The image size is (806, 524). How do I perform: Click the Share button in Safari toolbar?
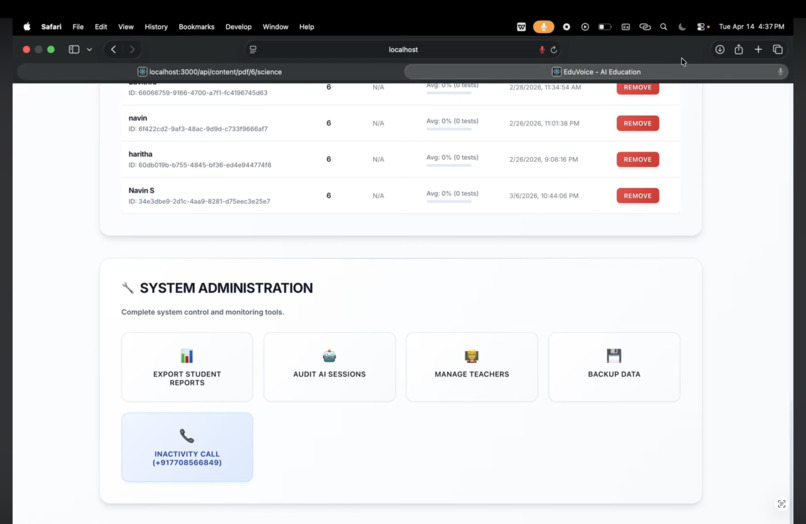(x=739, y=49)
